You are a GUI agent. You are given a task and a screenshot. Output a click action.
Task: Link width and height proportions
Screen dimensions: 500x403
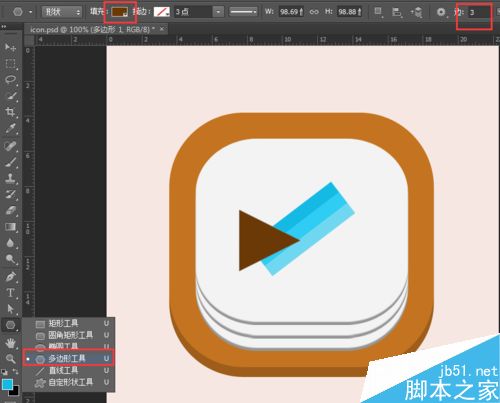[314, 12]
